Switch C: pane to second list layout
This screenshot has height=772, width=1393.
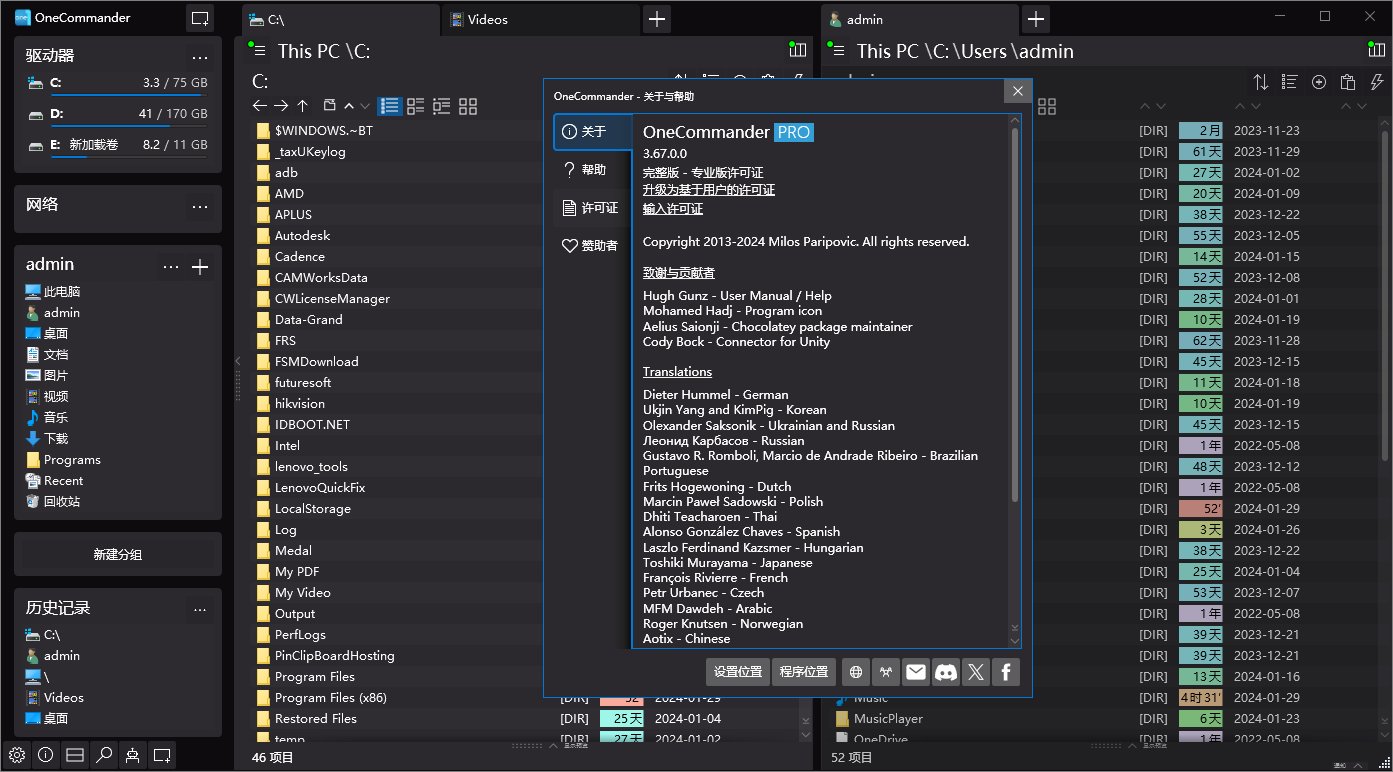416,105
